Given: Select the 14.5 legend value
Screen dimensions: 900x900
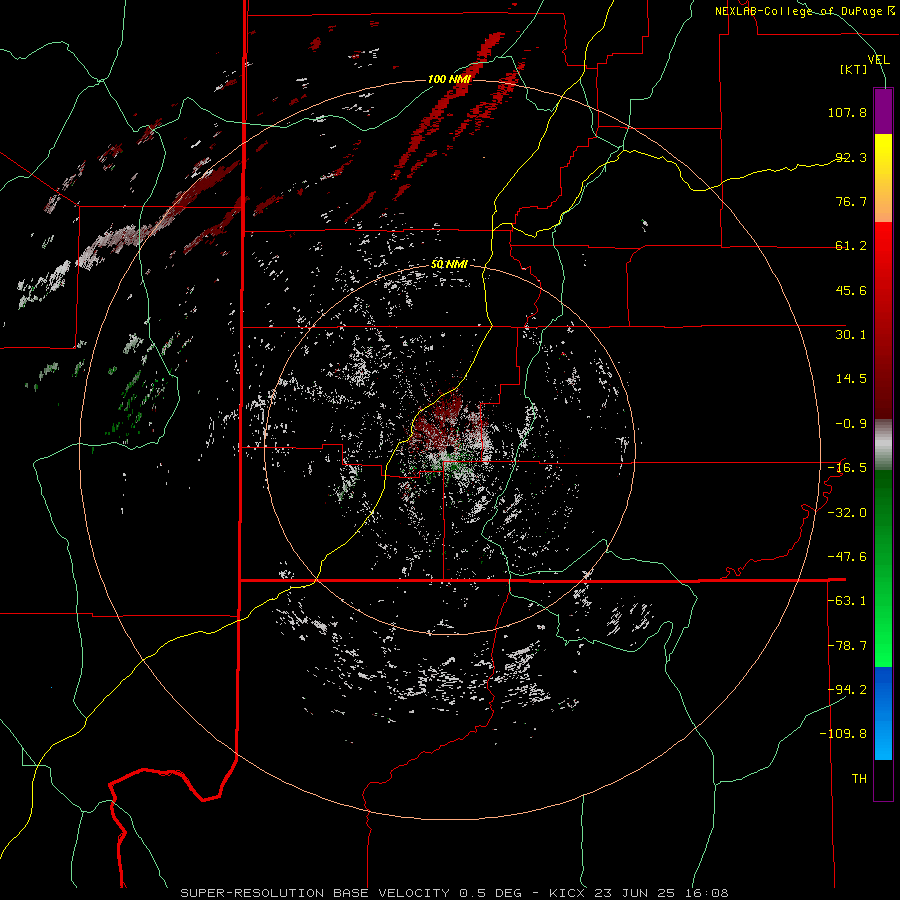Looking at the screenshot, I should [851, 379].
